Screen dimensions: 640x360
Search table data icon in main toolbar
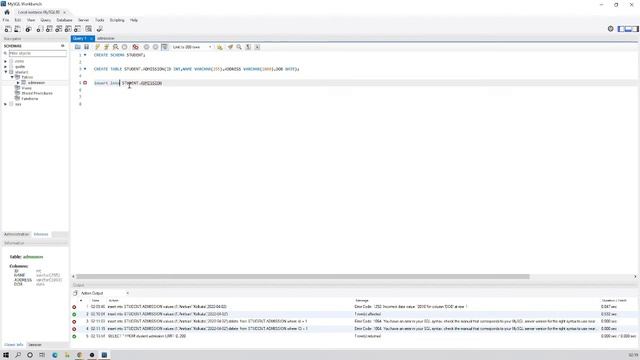click(x=88, y=29)
